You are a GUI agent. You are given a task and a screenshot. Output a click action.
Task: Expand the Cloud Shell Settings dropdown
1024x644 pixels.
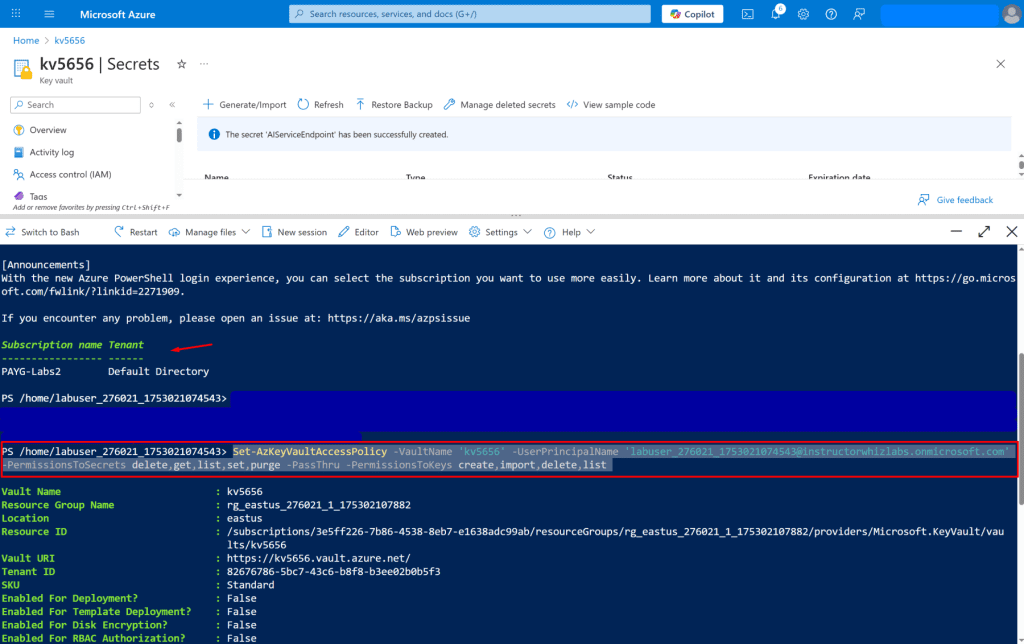click(x=500, y=232)
